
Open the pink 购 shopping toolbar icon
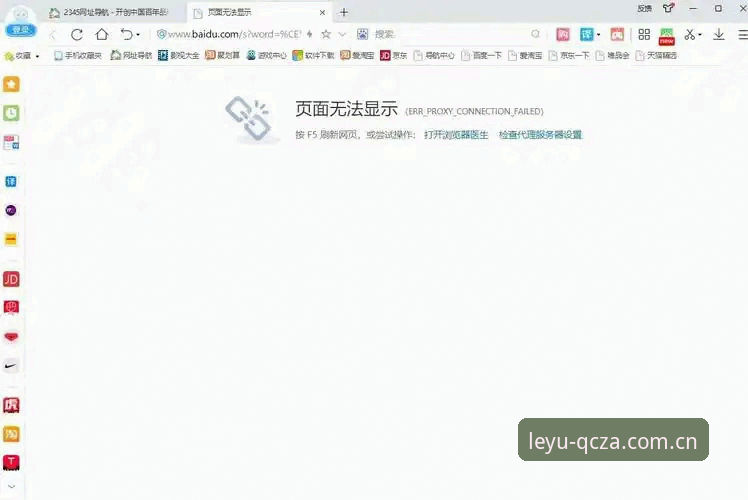[x=563, y=34]
